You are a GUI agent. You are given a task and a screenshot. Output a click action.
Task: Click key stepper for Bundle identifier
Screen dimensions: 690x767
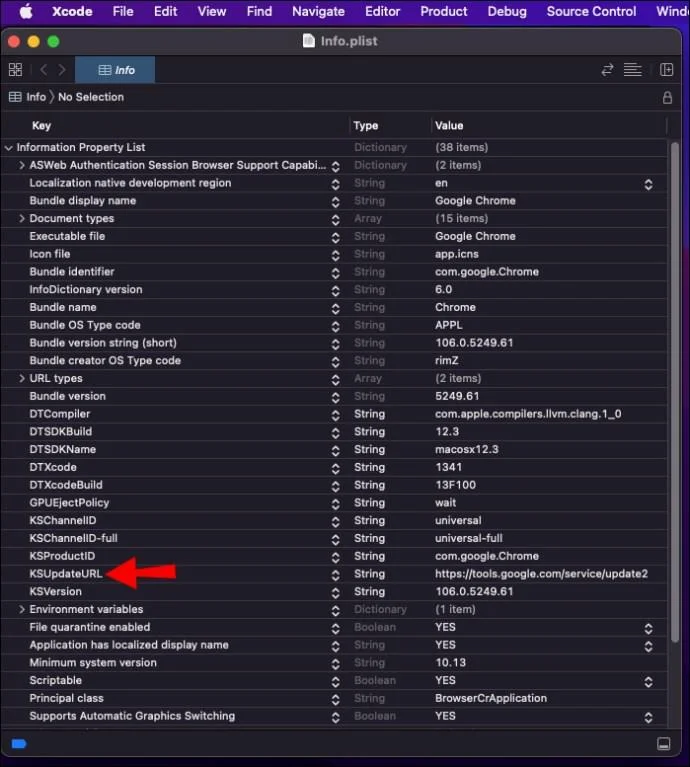pyautogui.click(x=335, y=273)
